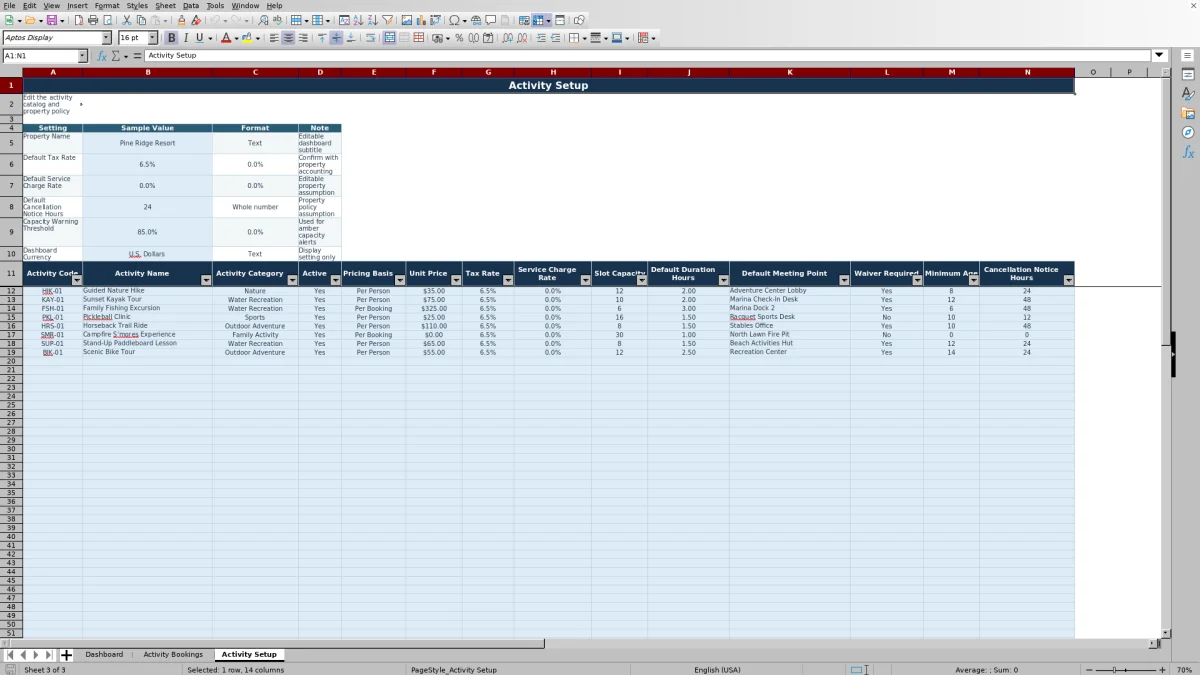Click the Insert Image icon
1200x675 pixels.
(406, 20)
